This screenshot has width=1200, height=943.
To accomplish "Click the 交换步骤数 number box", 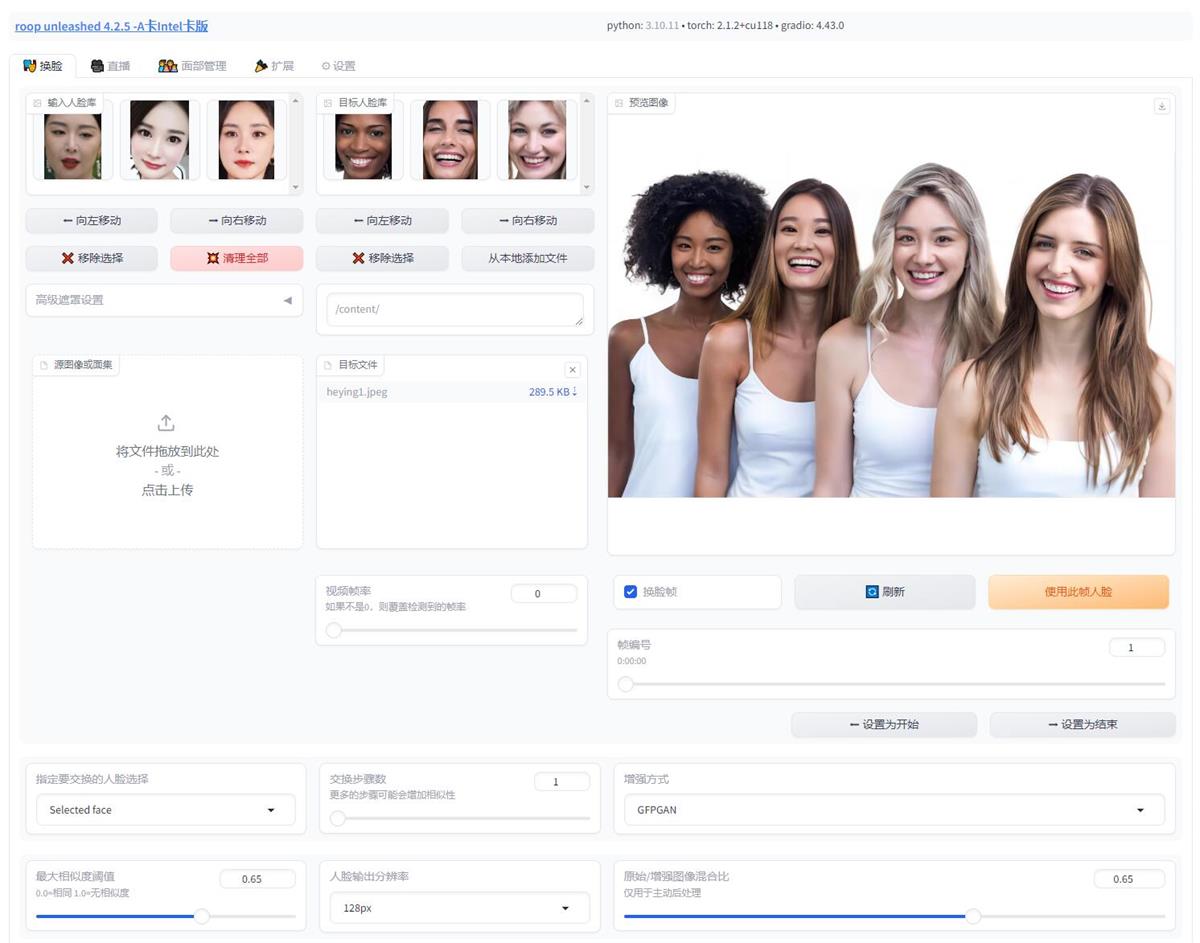I will tap(561, 782).
